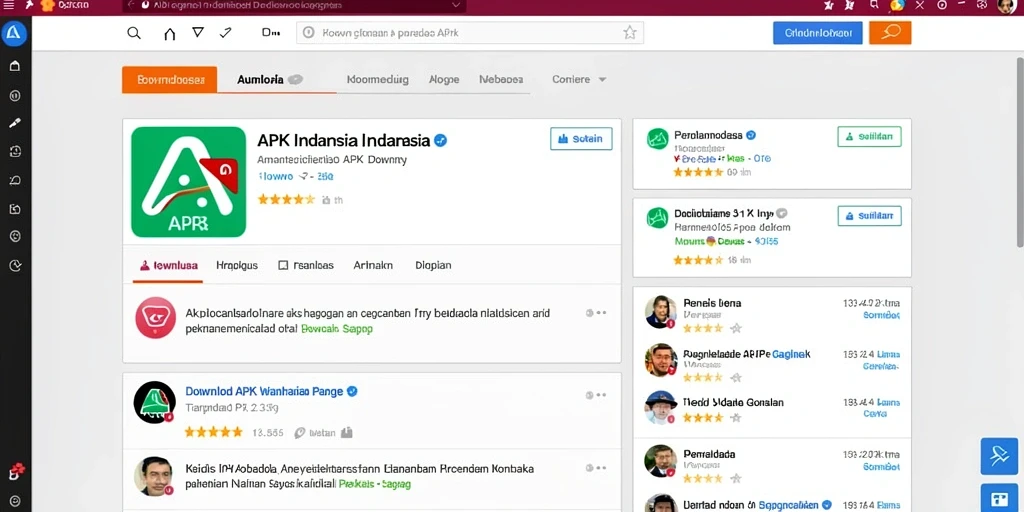
Task: Expand the title bar tab chevron
Action: [456, 5]
